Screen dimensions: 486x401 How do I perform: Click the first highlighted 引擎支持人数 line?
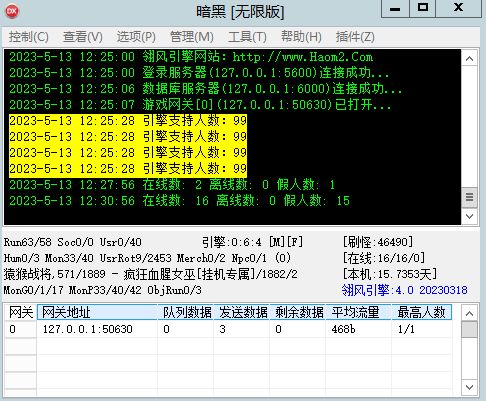tap(128, 121)
